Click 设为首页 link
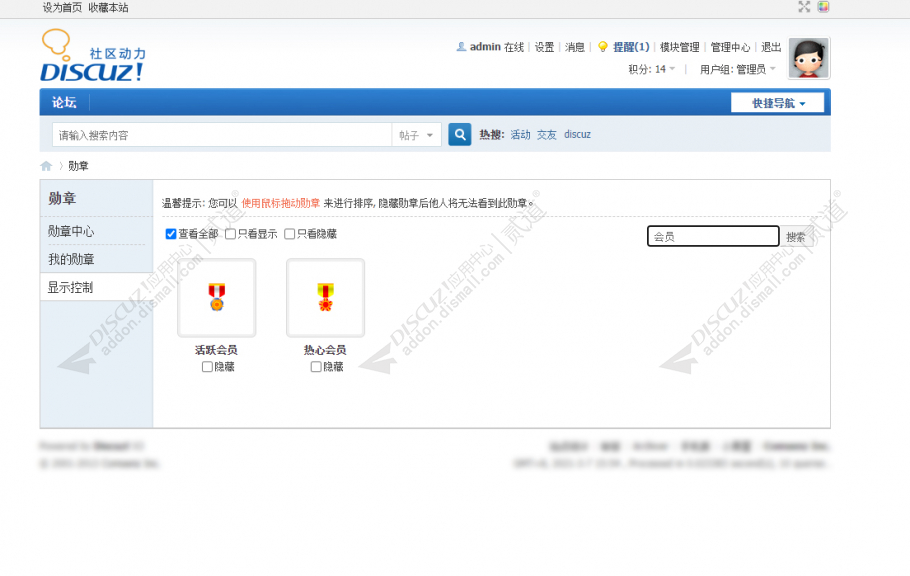910x576 pixels. click(x=62, y=8)
